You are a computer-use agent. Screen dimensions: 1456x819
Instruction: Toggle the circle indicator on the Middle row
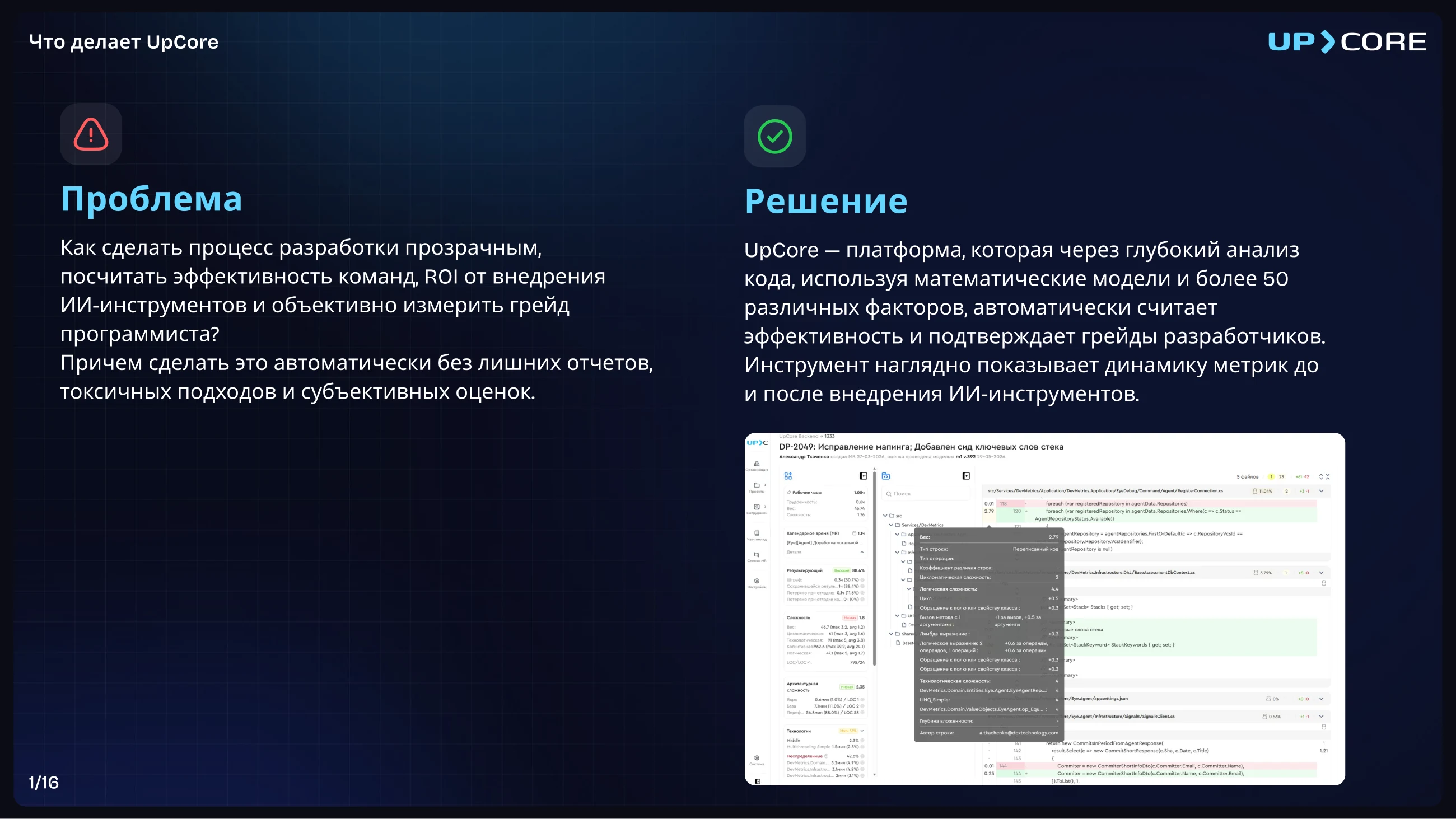tap(862, 740)
